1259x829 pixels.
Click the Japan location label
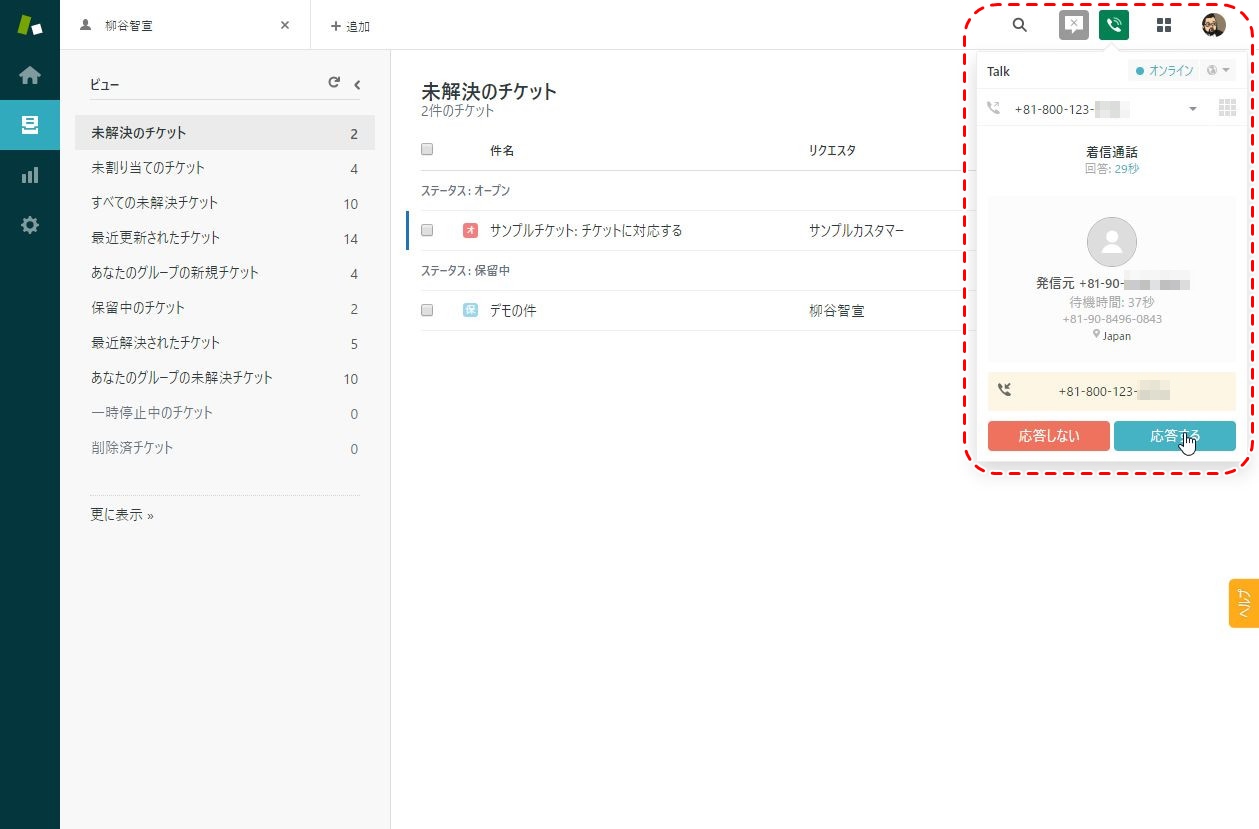[1112, 336]
